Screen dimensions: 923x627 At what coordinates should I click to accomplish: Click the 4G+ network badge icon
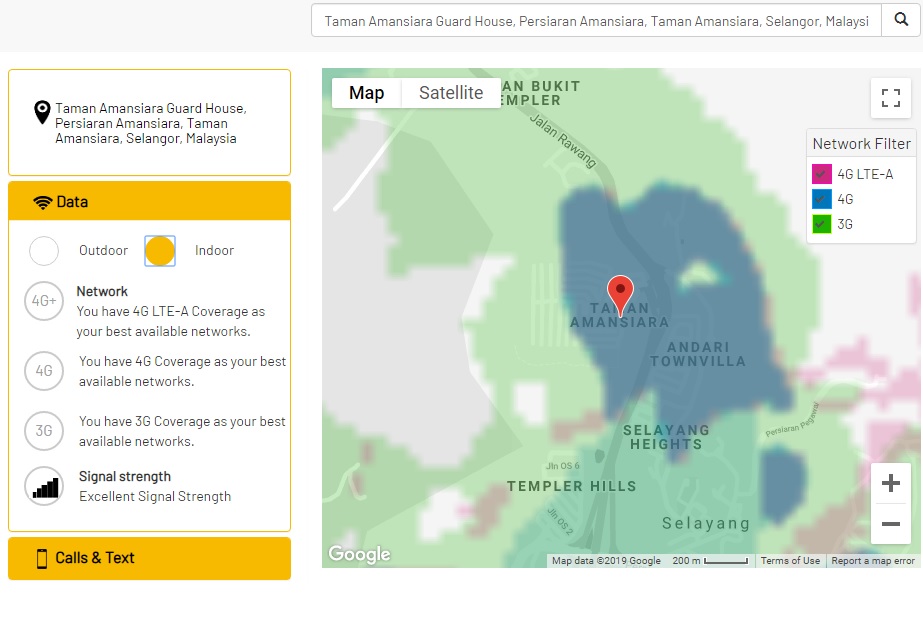(44, 301)
